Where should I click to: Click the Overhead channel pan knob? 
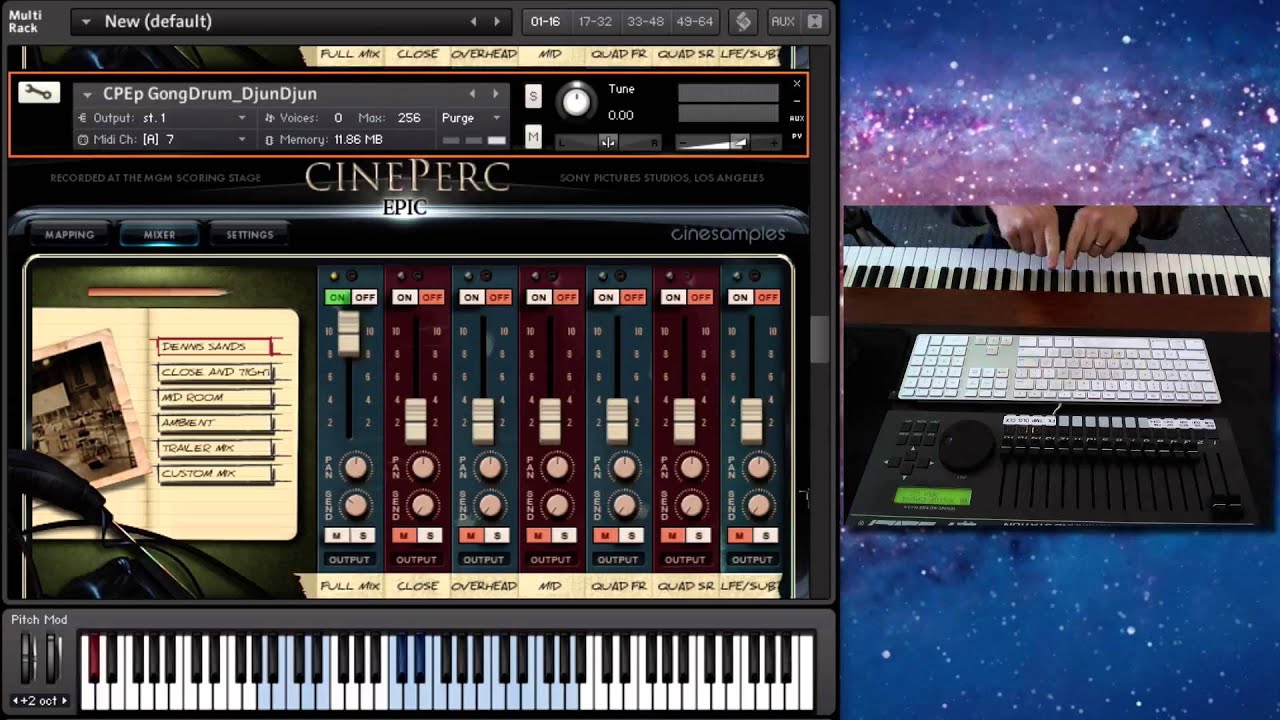pyautogui.click(x=490, y=467)
